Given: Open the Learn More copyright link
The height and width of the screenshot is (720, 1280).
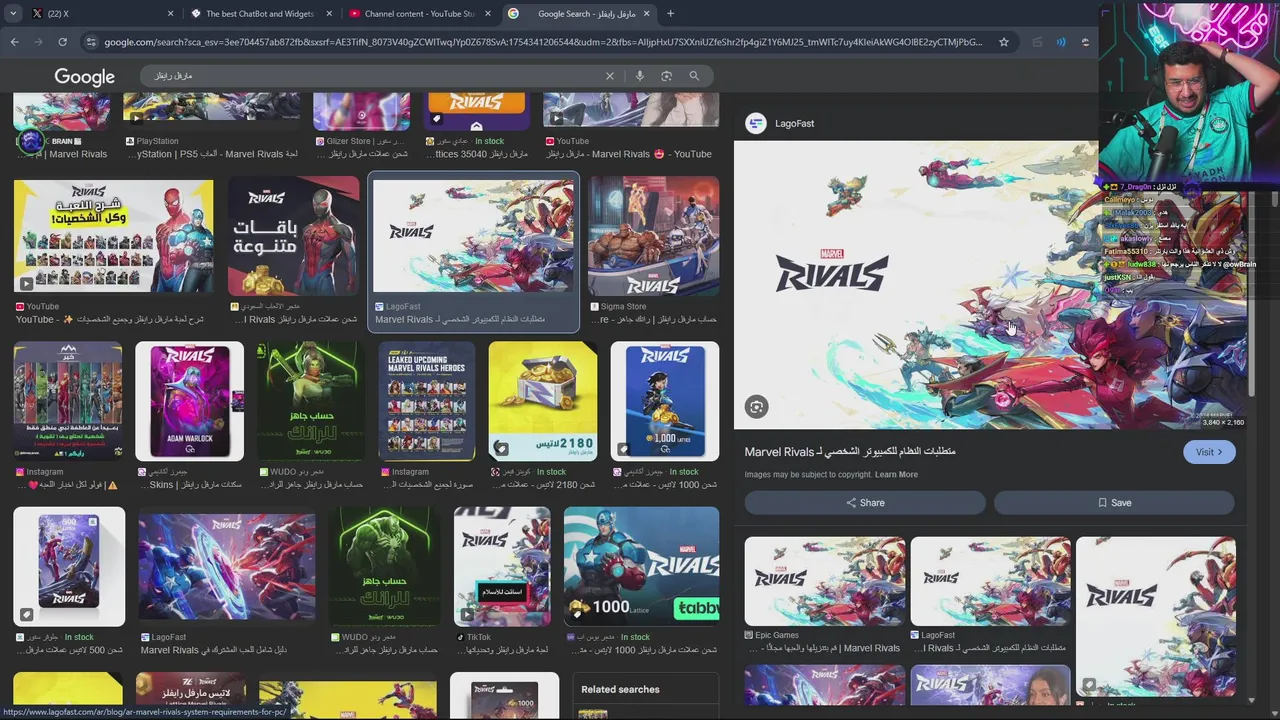Looking at the screenshot, I should 896,475.
